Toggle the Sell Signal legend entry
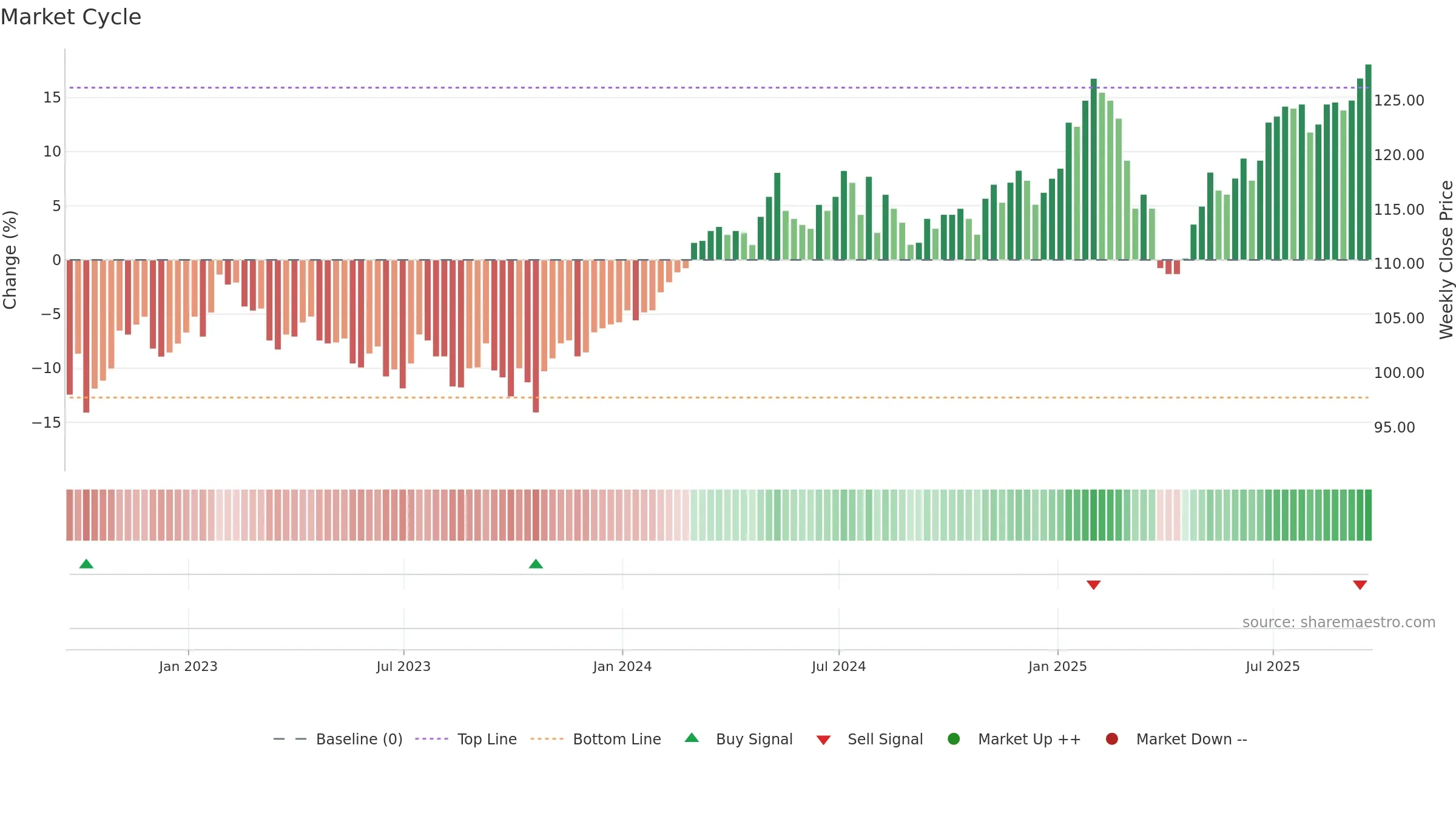The height and width of the screenshot is (819, 1456). (869, 739)
